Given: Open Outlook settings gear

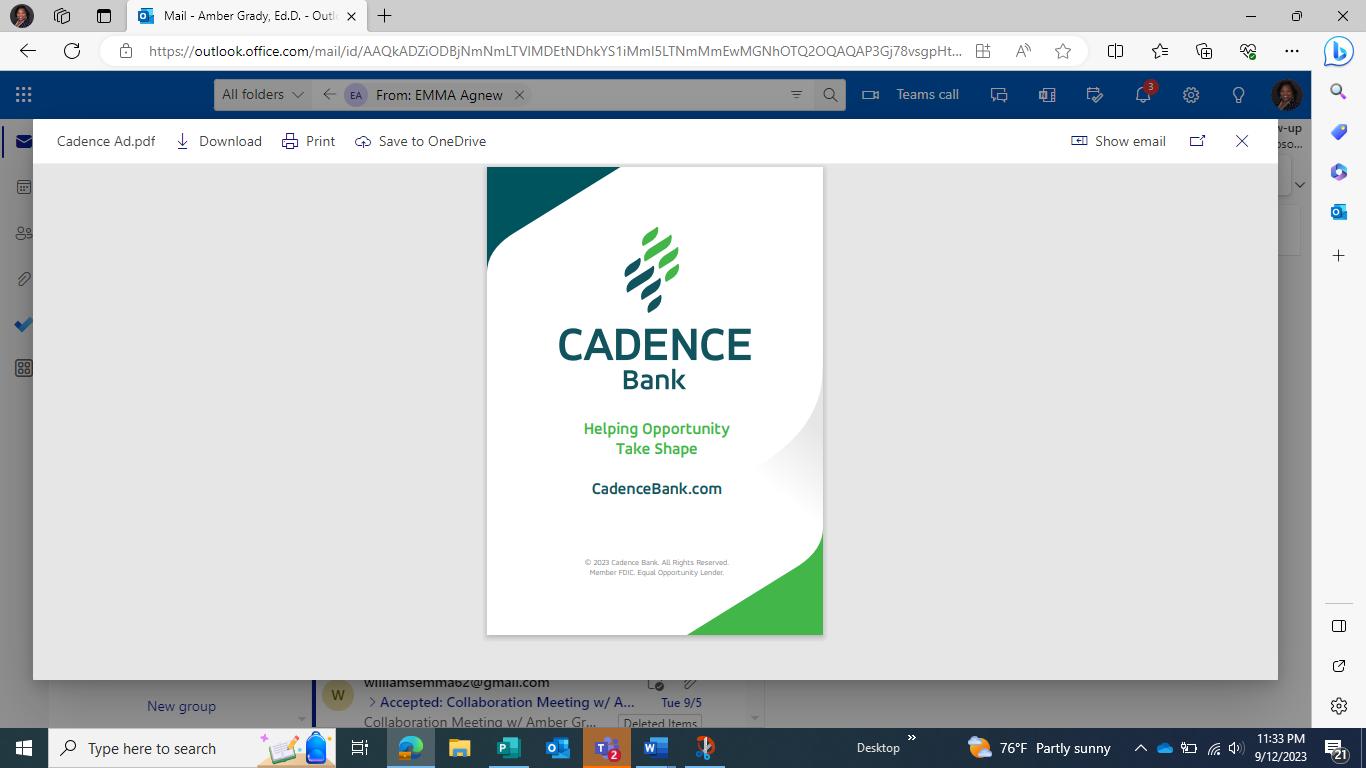Looking at the screenshot, I should pos(1190,95).
